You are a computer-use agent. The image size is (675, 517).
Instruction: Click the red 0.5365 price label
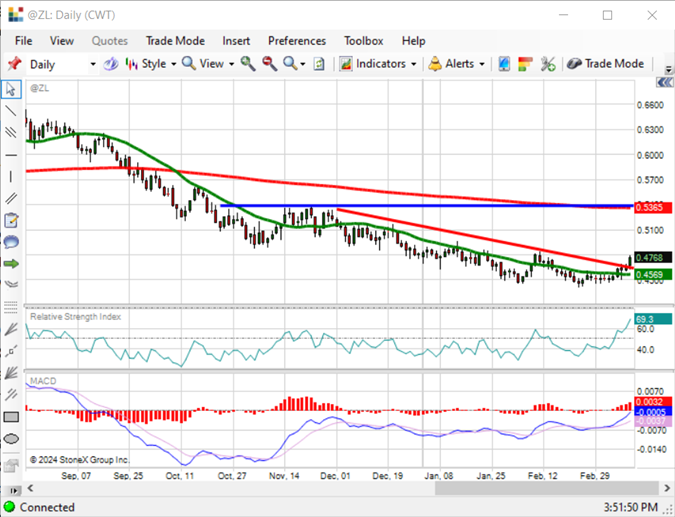[653, 207]
